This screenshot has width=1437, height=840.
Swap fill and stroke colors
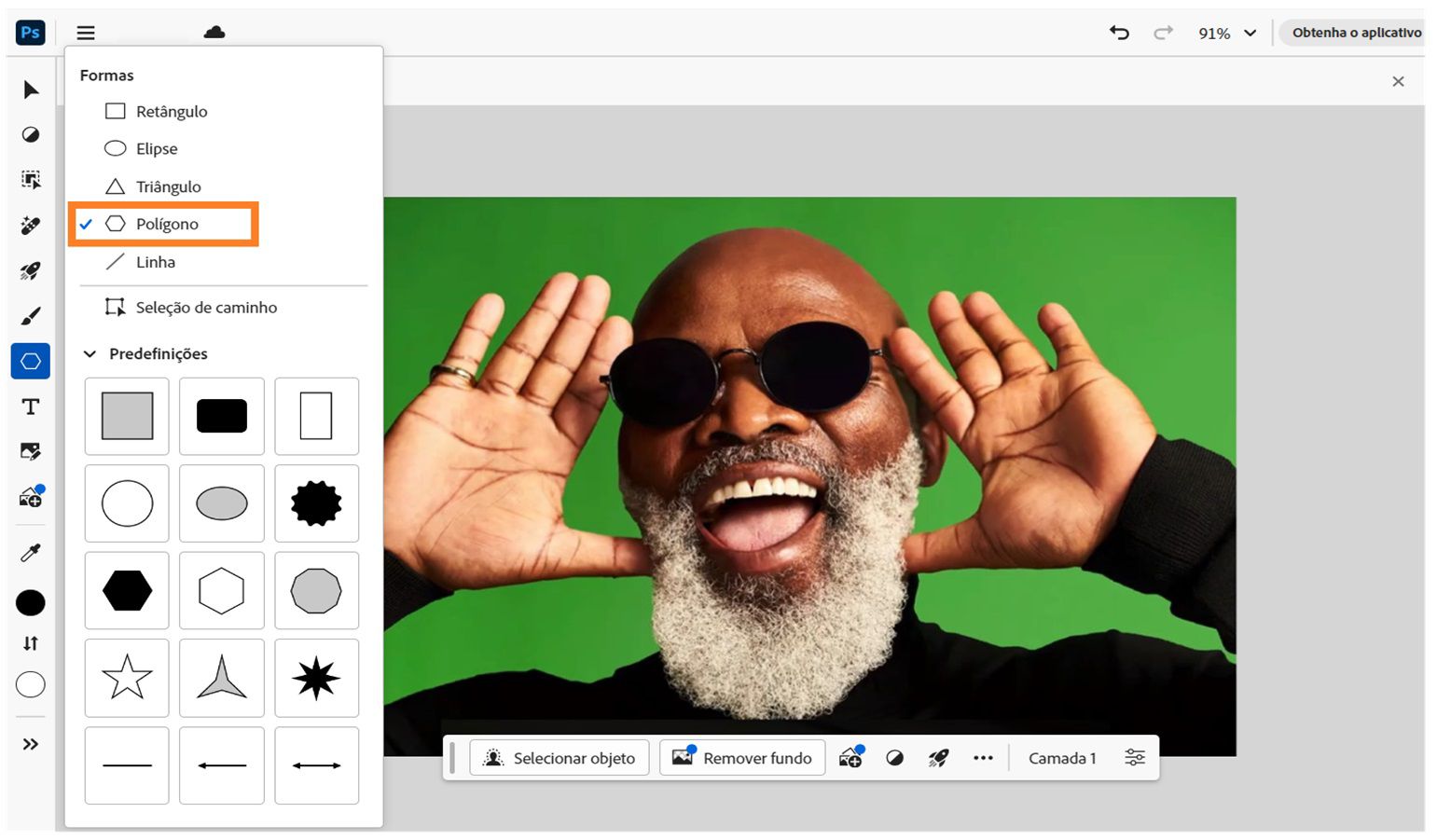[30, 642]
